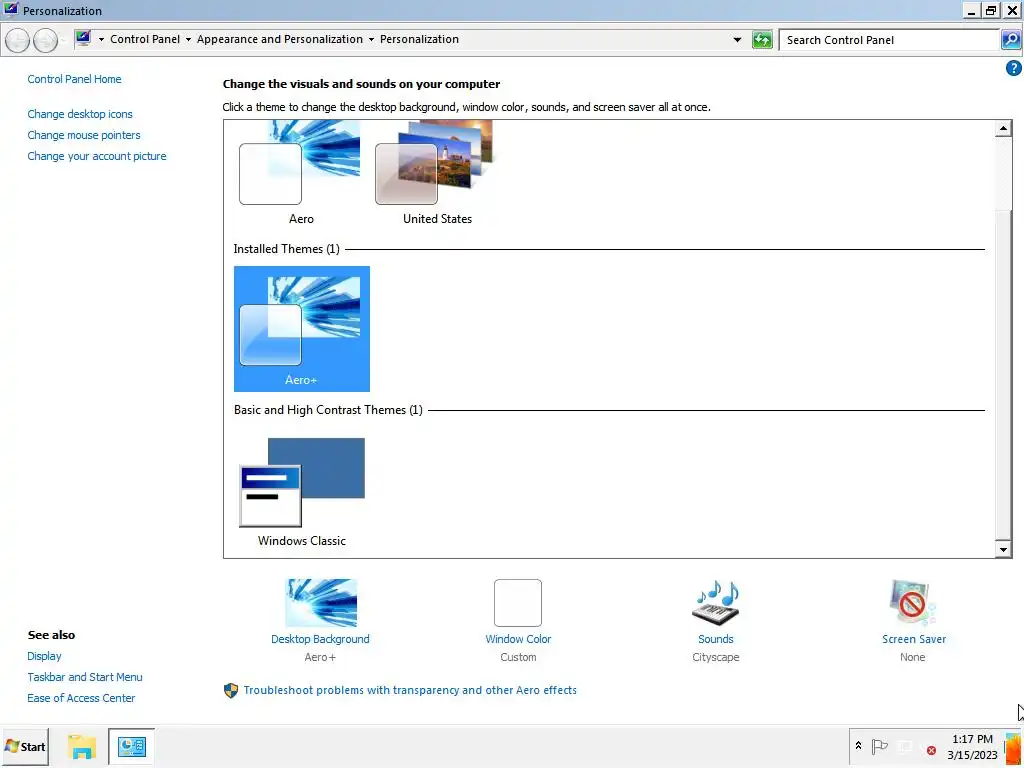This screenshot has width=1024, height=768.
Task: Open the address bar history dropdown
Action: point(737,40)
